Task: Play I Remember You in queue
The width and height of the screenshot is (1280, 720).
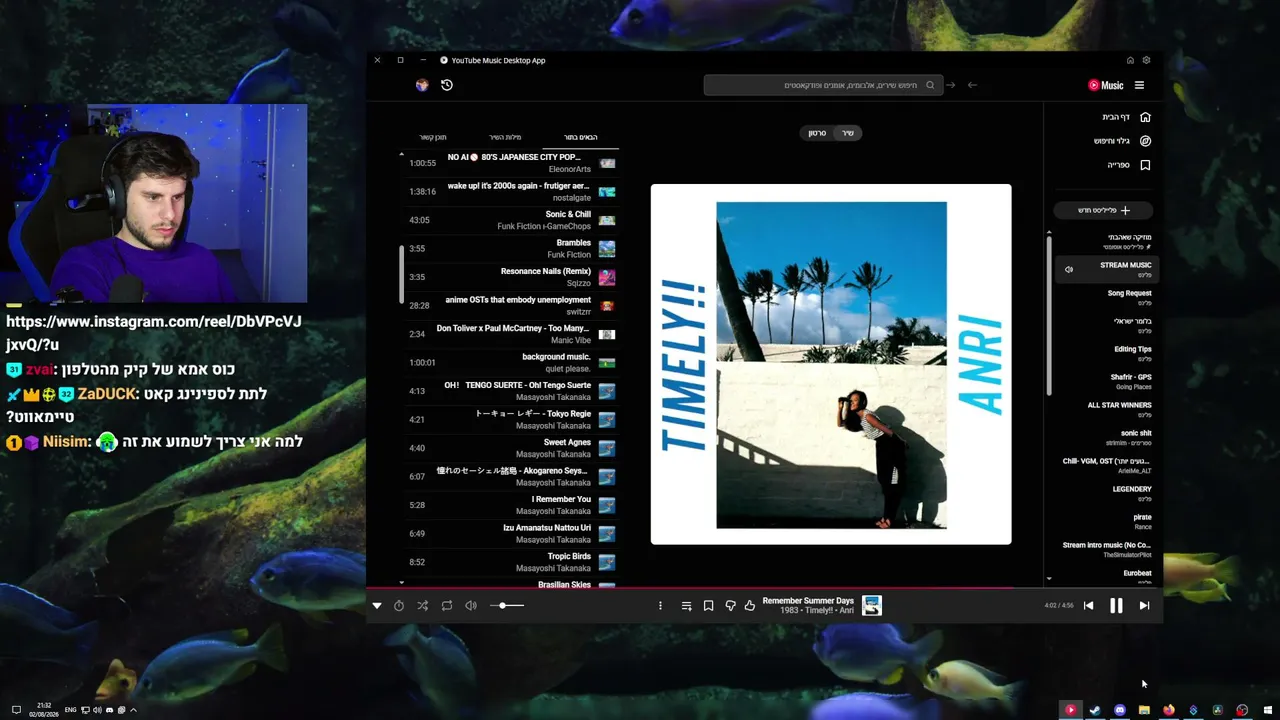Action: [x=511, y=505]
